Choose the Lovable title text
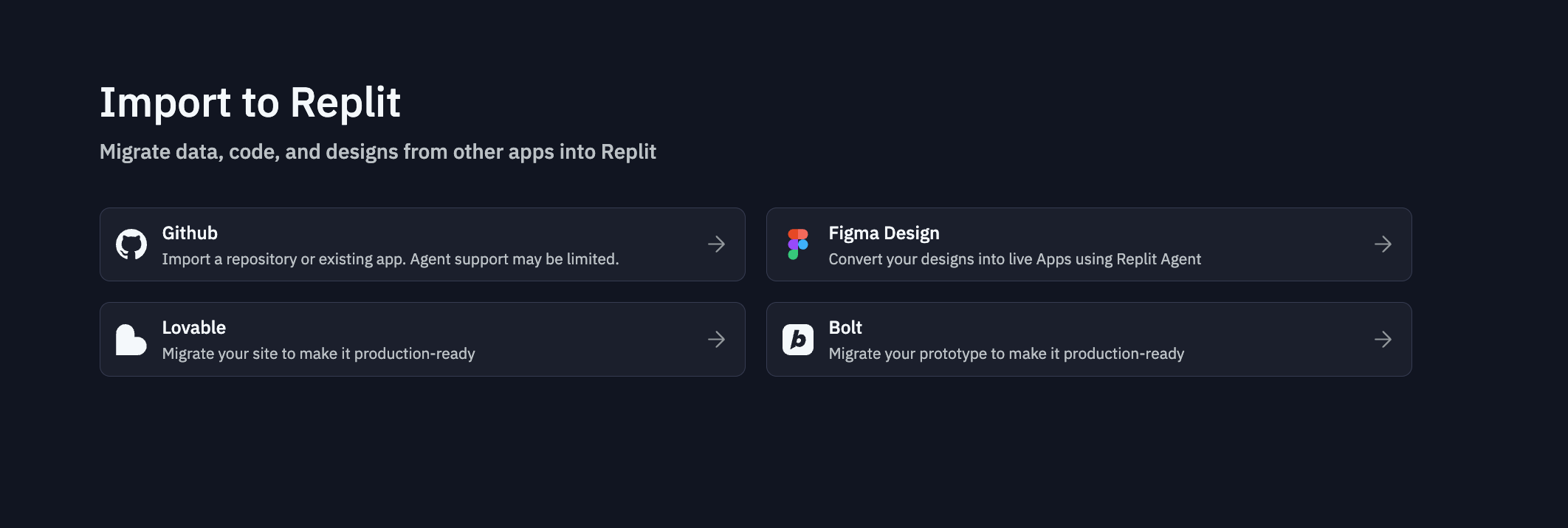Screen dimensions: 1568x528 tap(194, 328)
